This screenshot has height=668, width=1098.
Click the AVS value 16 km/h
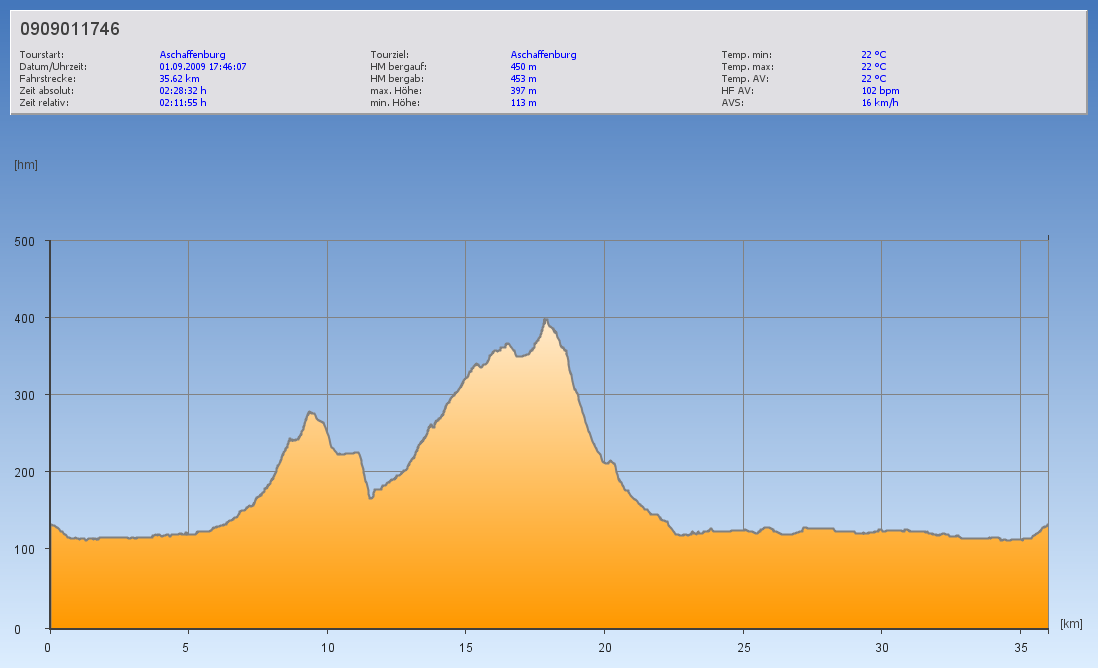point(880,102)
